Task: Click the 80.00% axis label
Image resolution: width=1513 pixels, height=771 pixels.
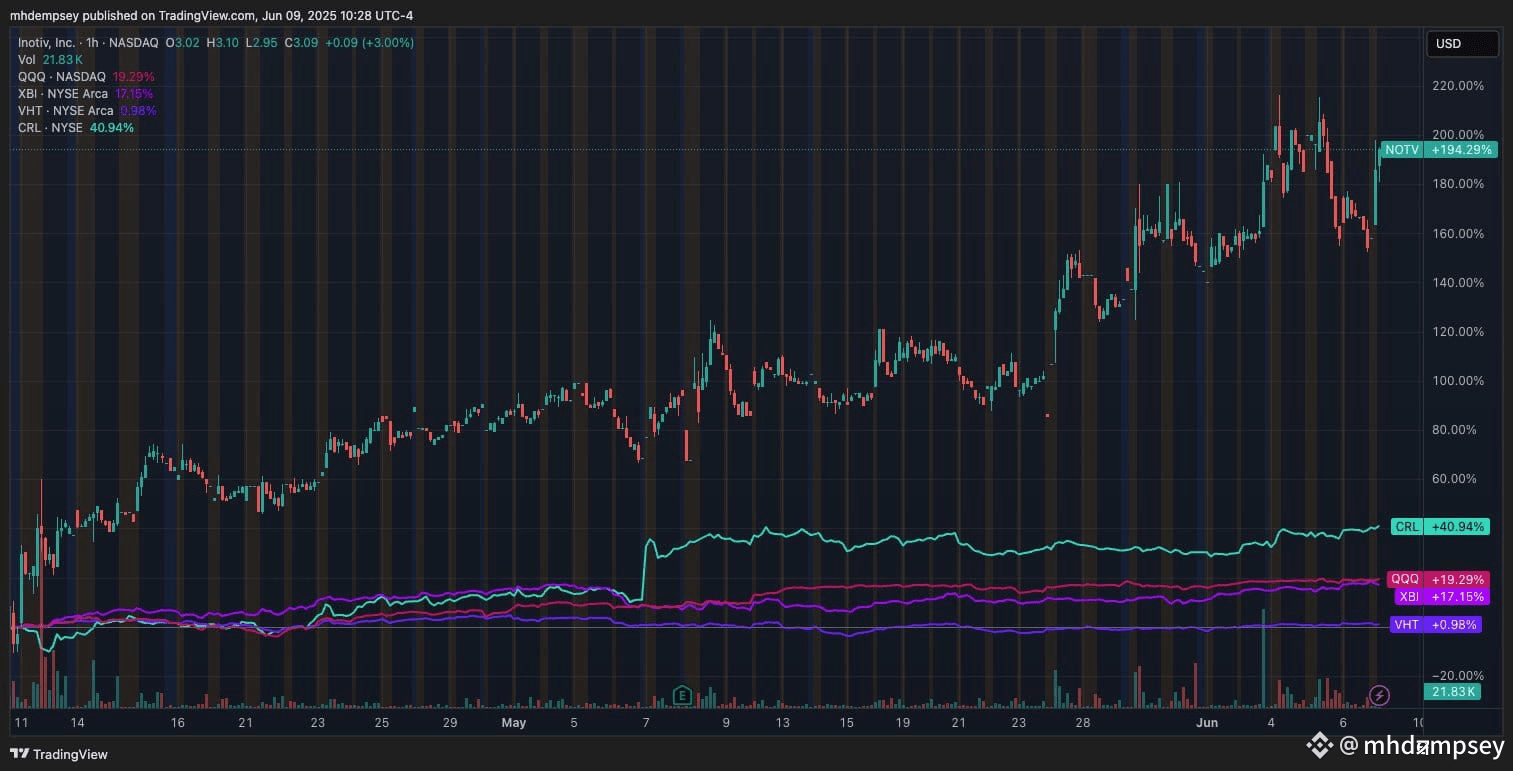Action: pyautogui.click(x=1455, y=430)
